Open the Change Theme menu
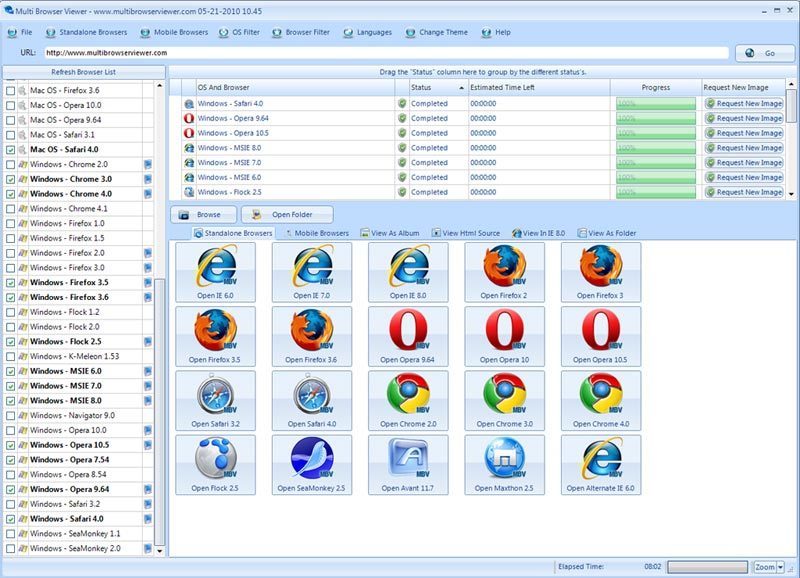 (x=437, y=32)
